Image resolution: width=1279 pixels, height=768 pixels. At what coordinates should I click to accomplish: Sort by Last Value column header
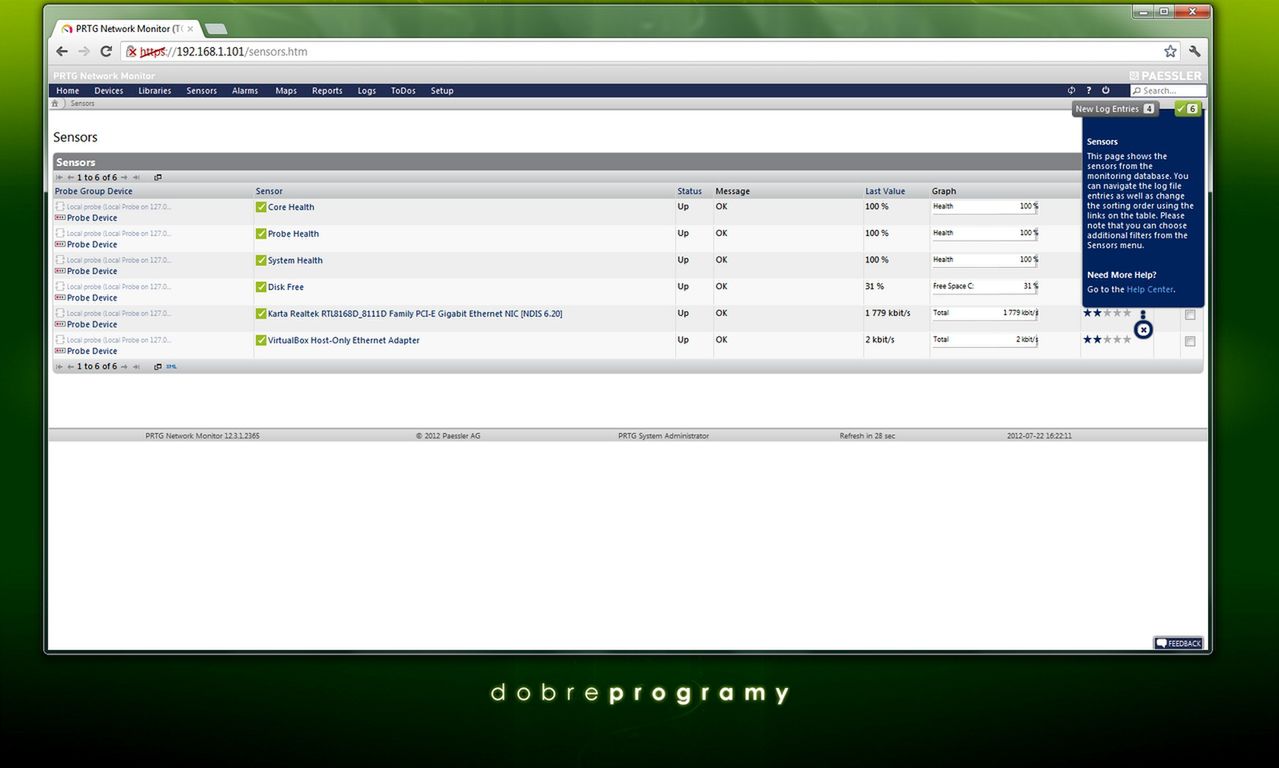(x=885, y=191)
